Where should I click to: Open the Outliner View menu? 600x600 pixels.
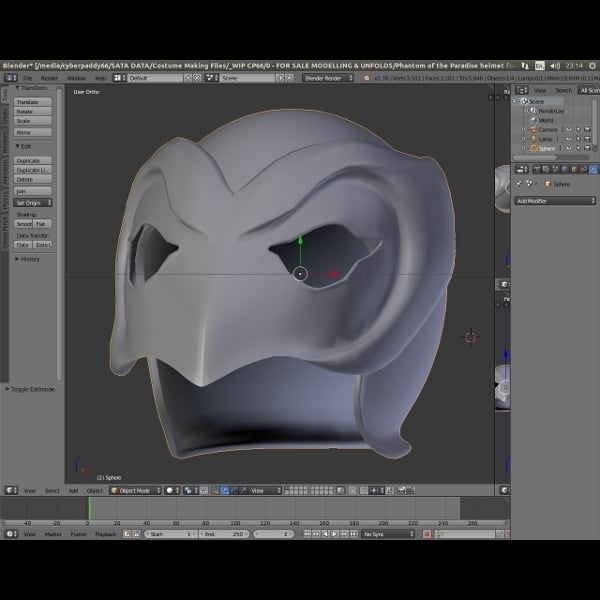tap(540, 91)
